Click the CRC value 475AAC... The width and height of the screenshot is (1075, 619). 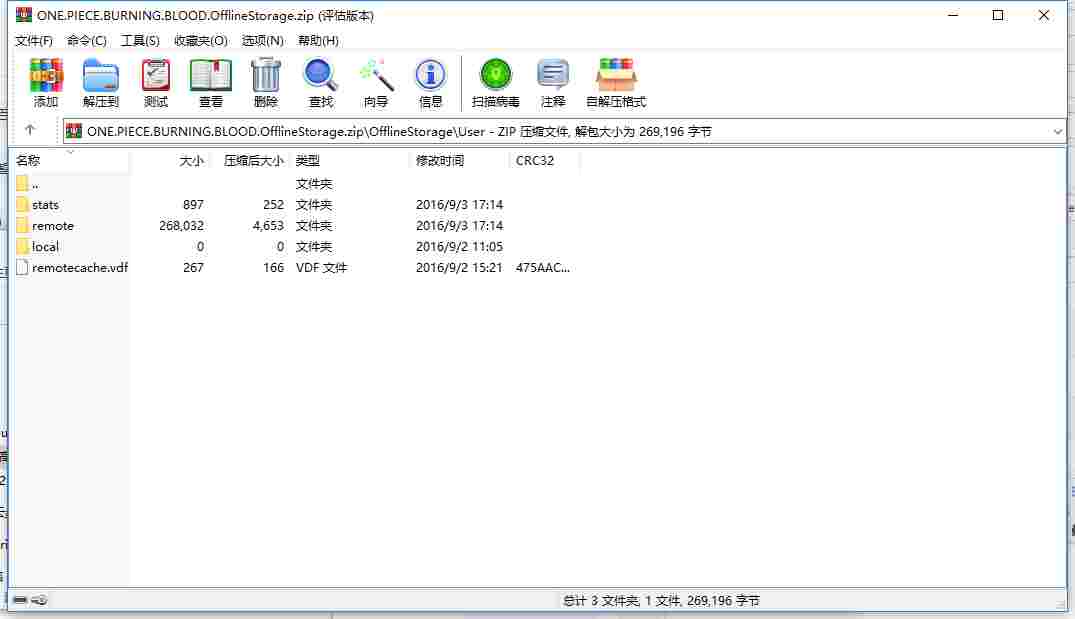(542, 267)
